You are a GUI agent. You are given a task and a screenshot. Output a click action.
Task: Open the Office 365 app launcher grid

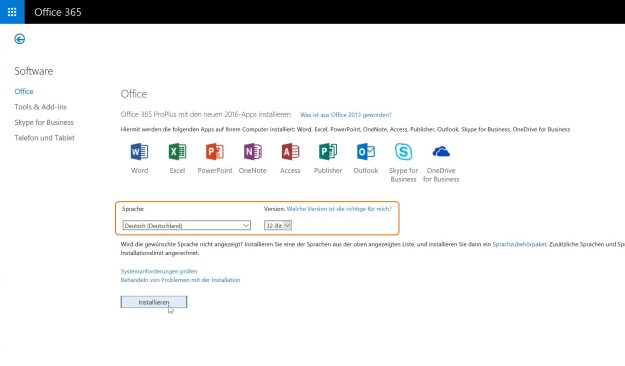[12, 12]
